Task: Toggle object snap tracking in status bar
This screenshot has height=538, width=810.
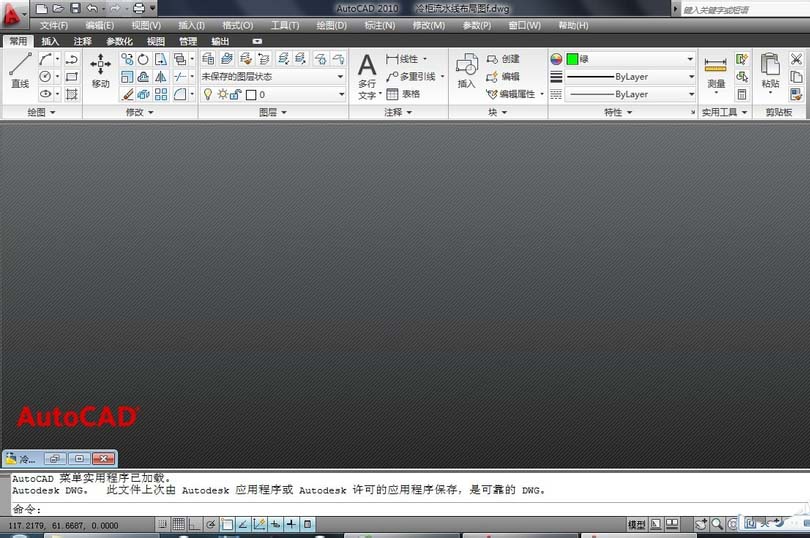Action: click(x=243, y=524)
